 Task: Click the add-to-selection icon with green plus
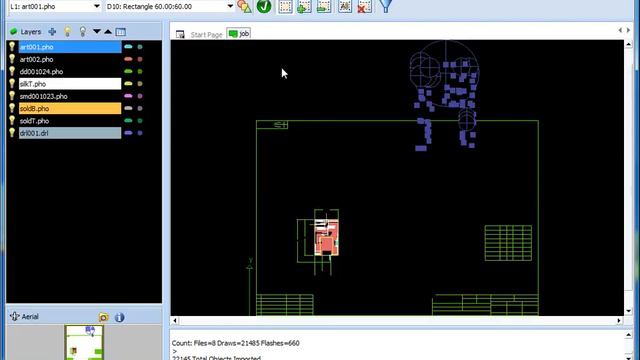[304, 7]
